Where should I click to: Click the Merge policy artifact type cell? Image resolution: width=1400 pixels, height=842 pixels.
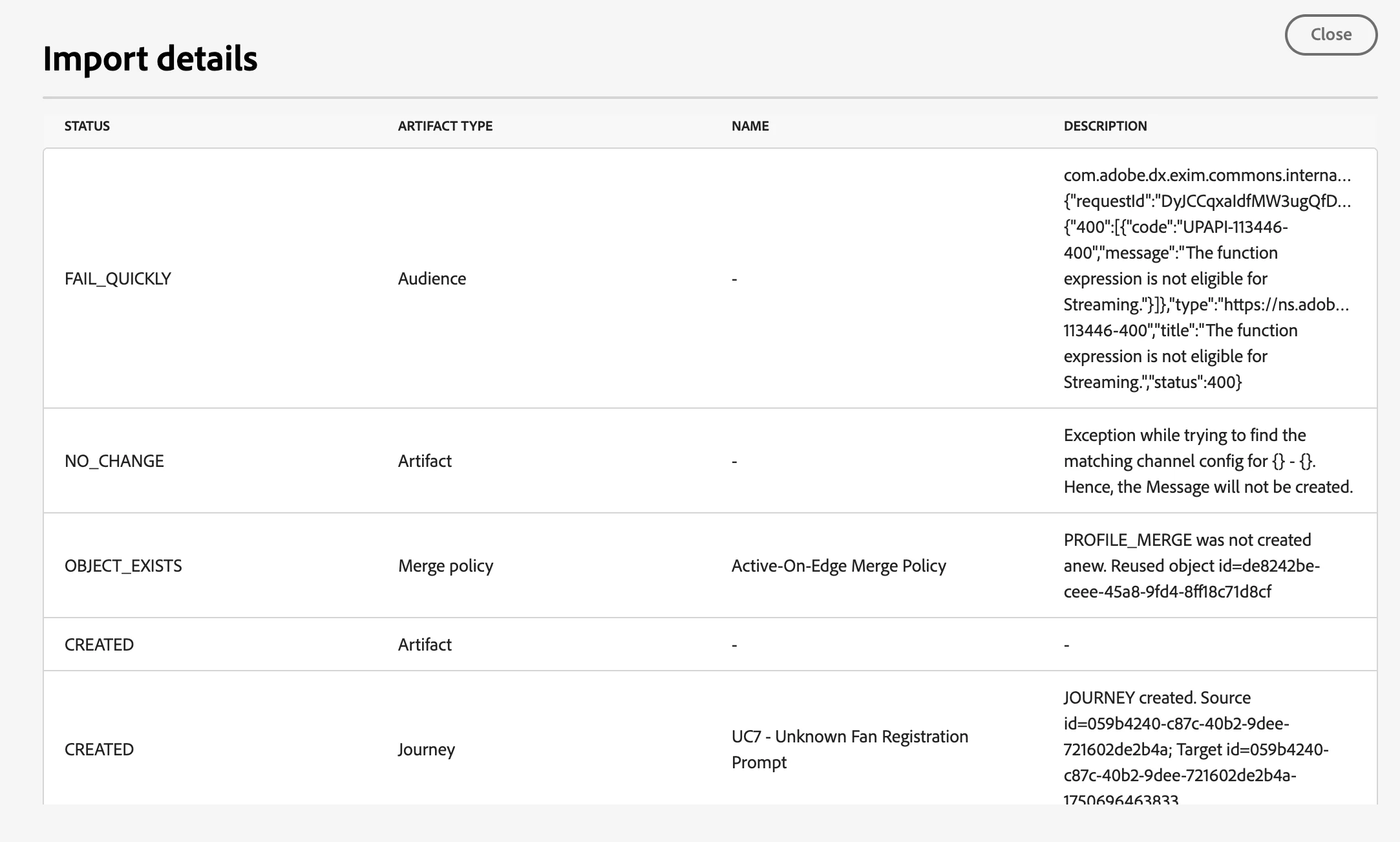(445, 566)
